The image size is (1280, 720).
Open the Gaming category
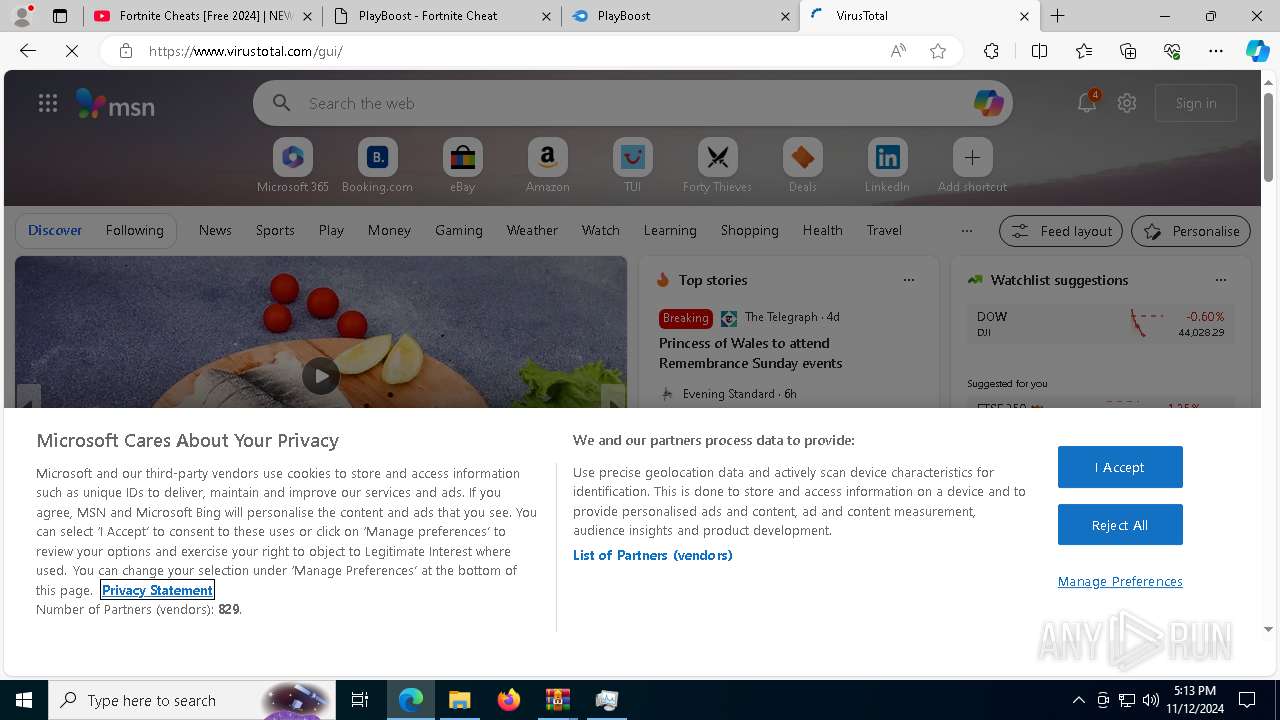tap(459, 230)
